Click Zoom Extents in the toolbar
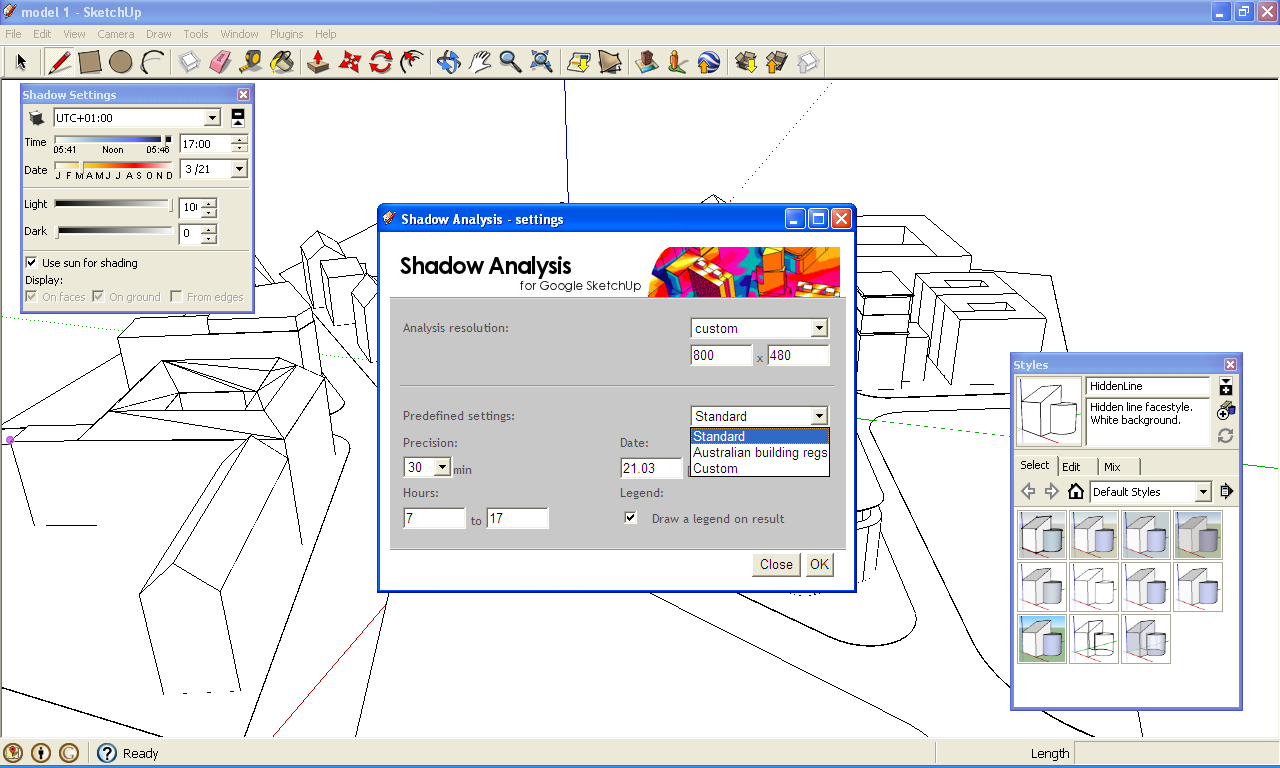This screenshot has height=768, width=1280. point(540,62)
